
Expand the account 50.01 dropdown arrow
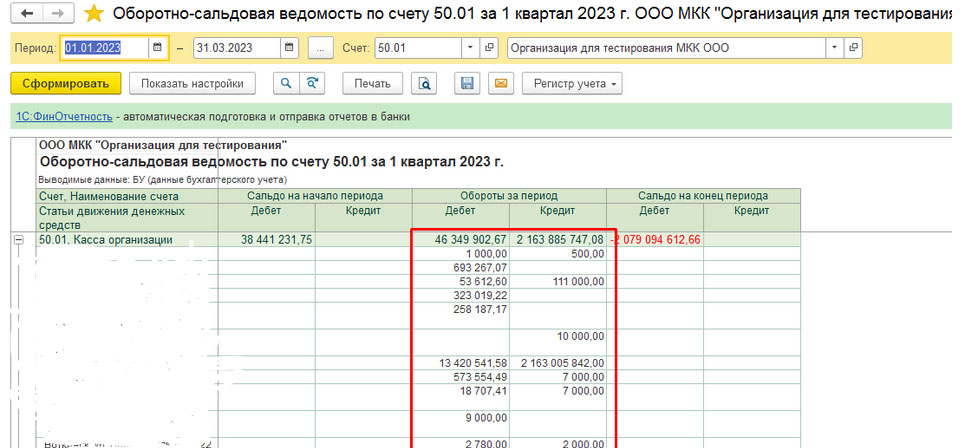click(x=471, y=48)
